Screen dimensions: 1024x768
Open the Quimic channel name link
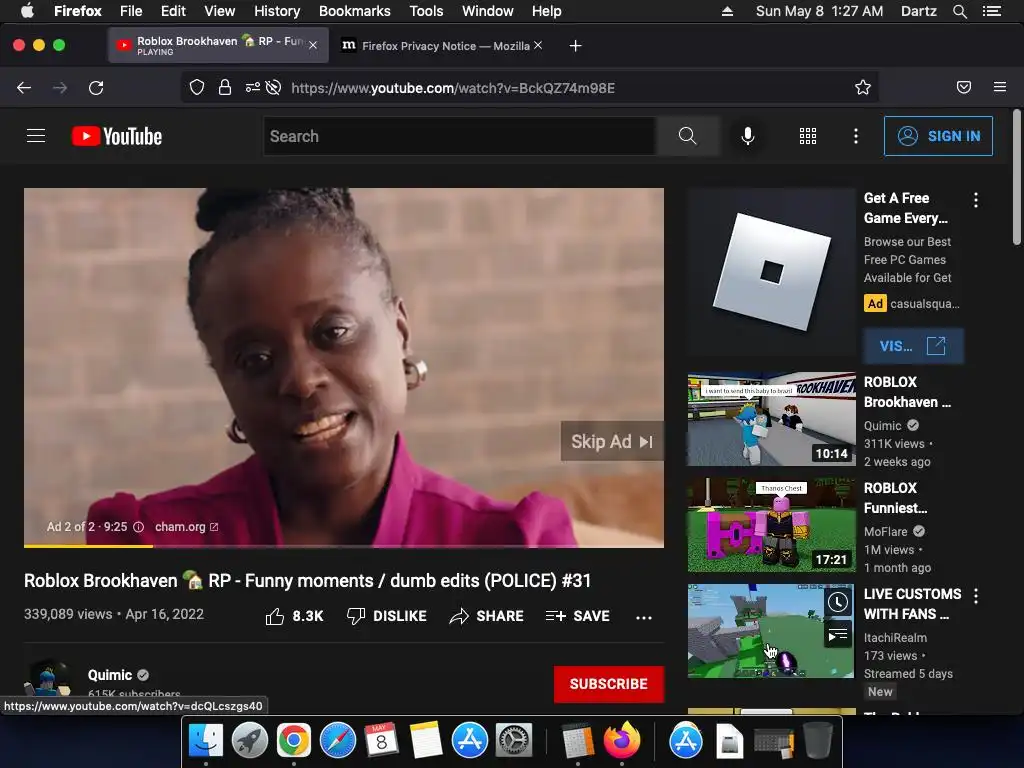tap(110, 675)
